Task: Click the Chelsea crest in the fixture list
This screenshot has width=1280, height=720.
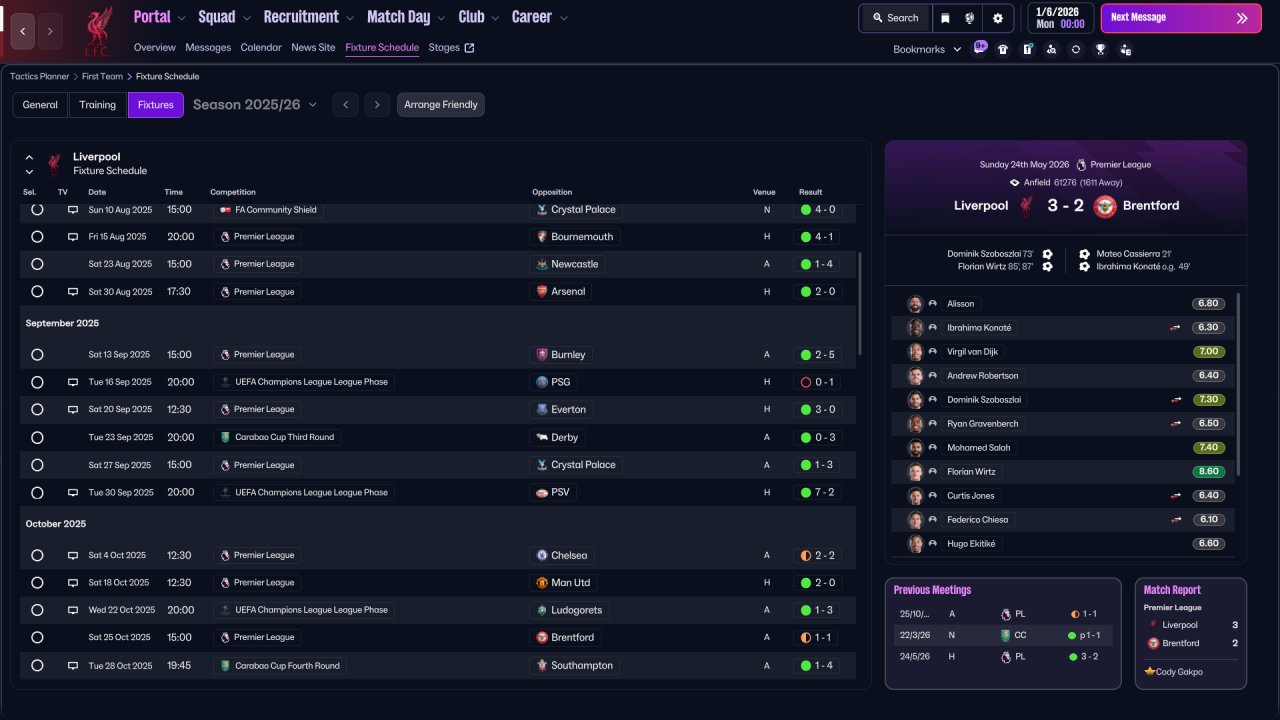Action: (542, 555)
